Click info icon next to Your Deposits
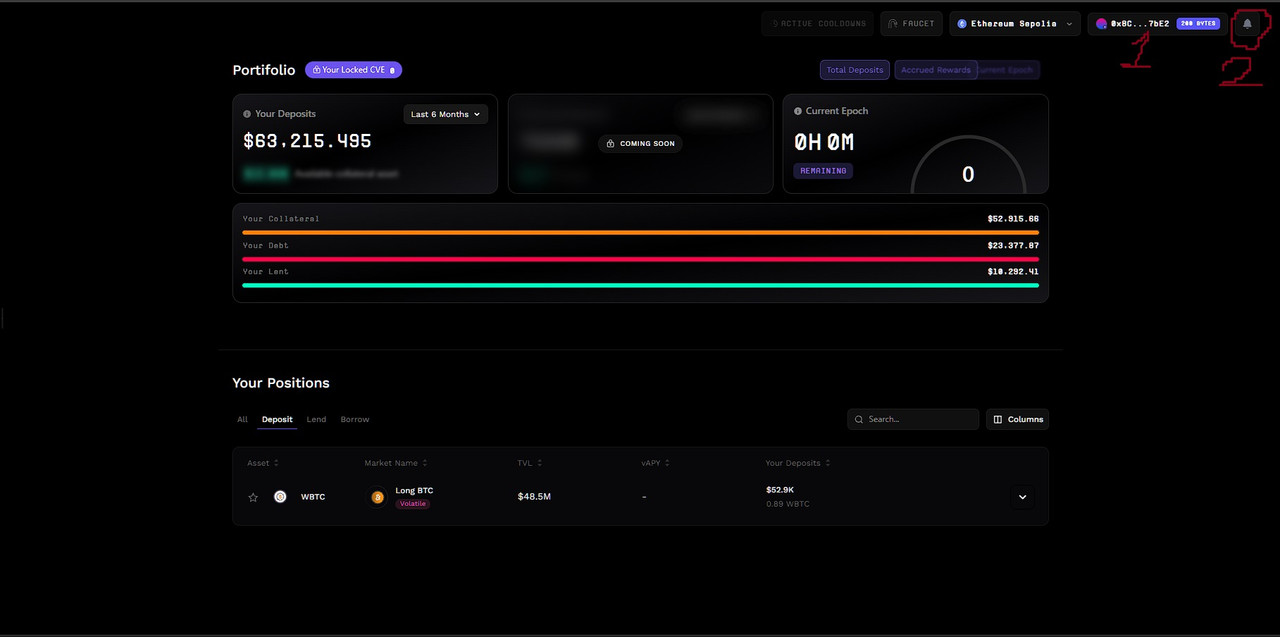1280x637 pixels. pos(247,114)
